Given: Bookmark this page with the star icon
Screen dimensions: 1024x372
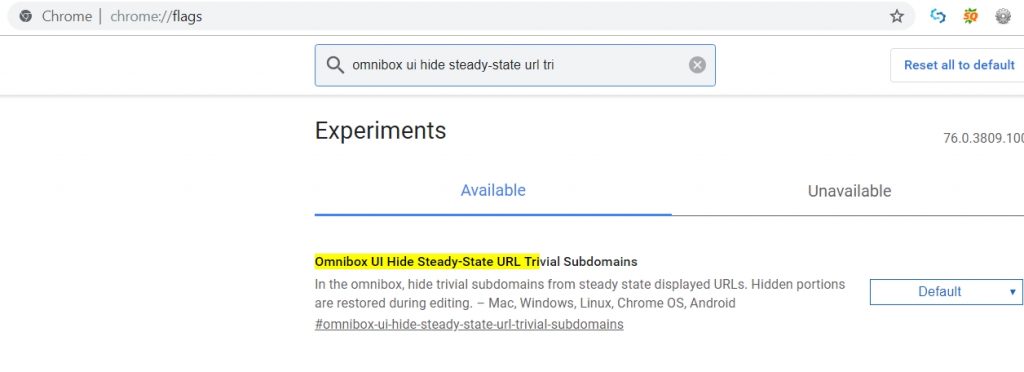Looking at the screenshot, I should pyautogui.click(x=897, y=16).
